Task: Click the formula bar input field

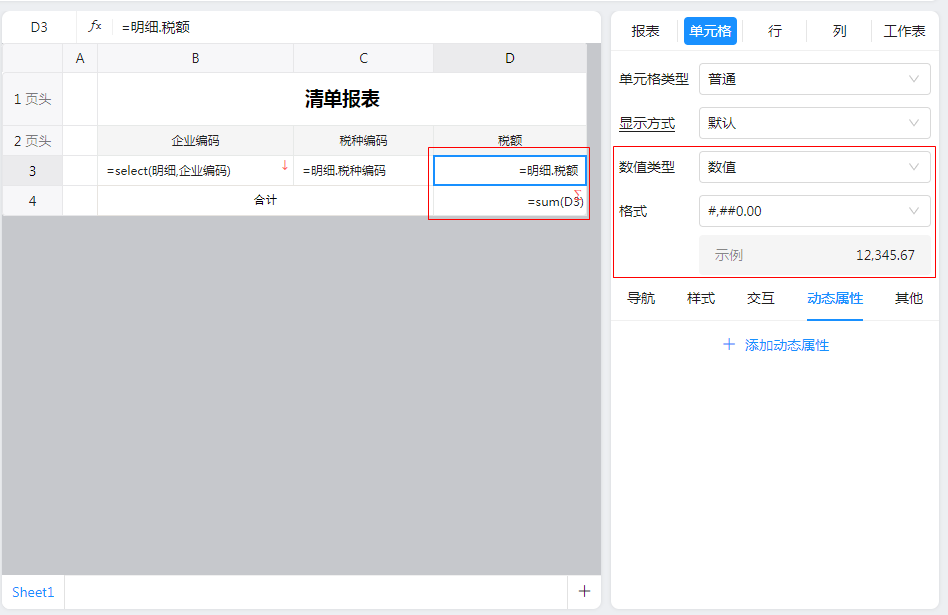Action: [350, 27]
